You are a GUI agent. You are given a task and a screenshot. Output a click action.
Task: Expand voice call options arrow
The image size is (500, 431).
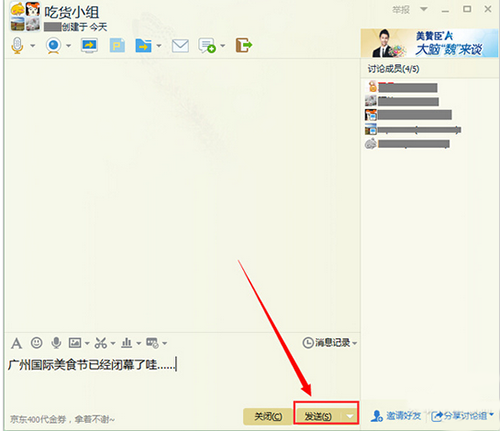pos(33,45)
